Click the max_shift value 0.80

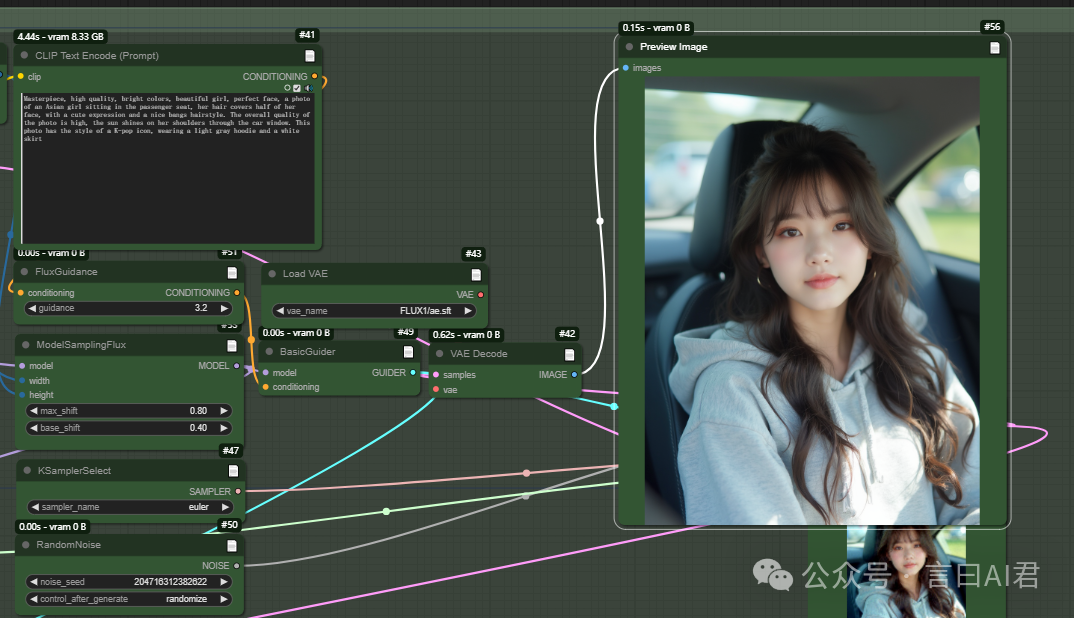[198, 411]
